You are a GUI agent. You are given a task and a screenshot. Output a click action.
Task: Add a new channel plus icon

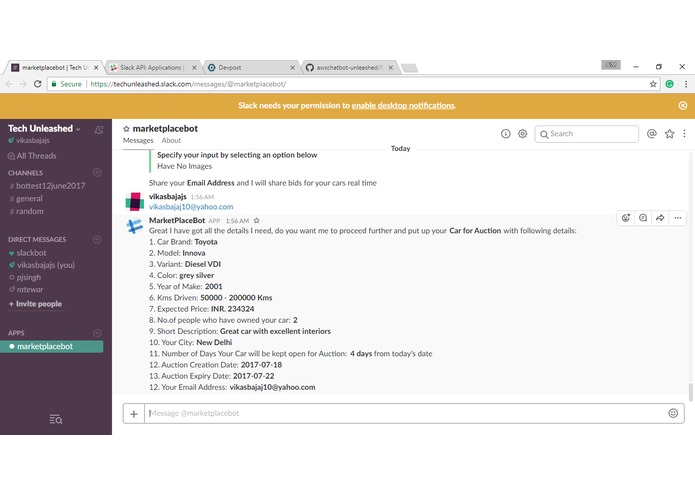click(97, 172)
